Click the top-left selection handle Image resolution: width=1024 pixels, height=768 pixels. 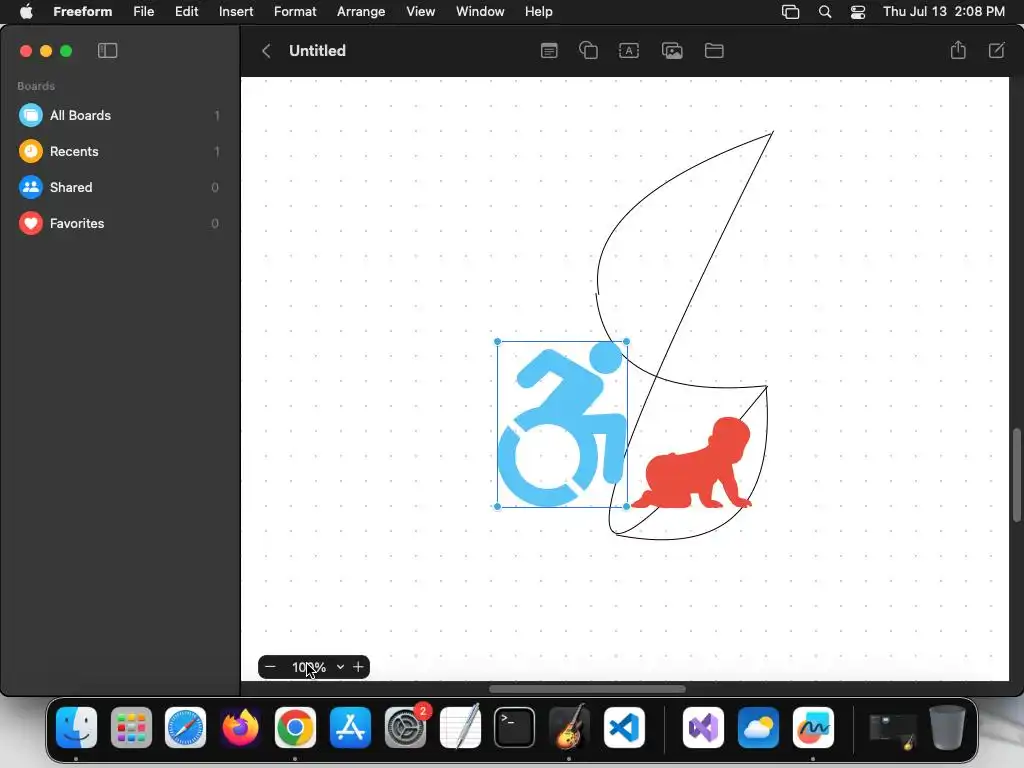[498, 342]
